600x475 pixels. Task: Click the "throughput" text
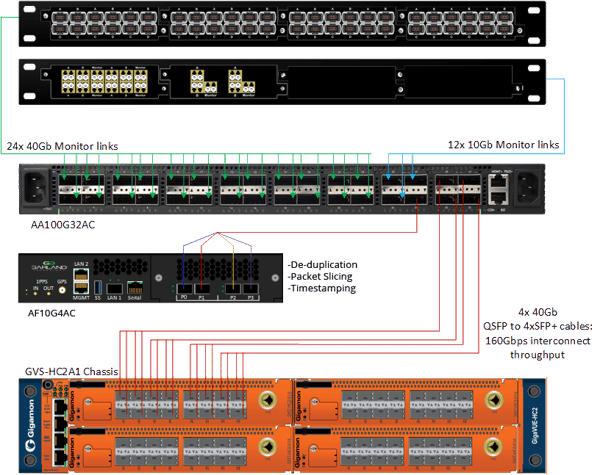(x=537, y=355)
